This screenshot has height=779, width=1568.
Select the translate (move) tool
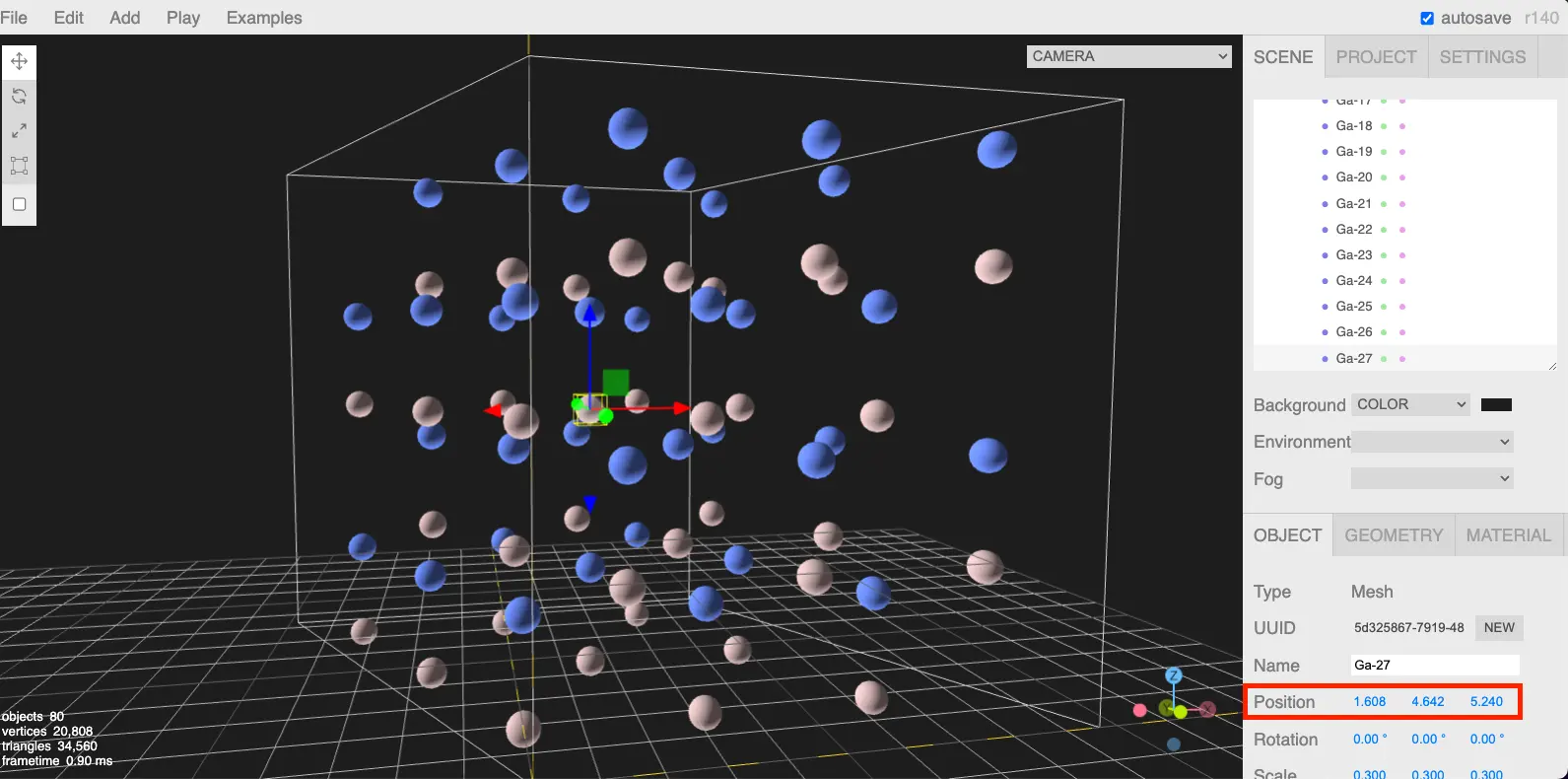(19, 61)
